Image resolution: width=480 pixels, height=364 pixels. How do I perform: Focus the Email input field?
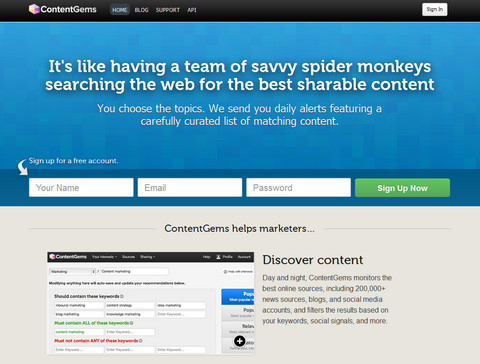coord(190,187)
